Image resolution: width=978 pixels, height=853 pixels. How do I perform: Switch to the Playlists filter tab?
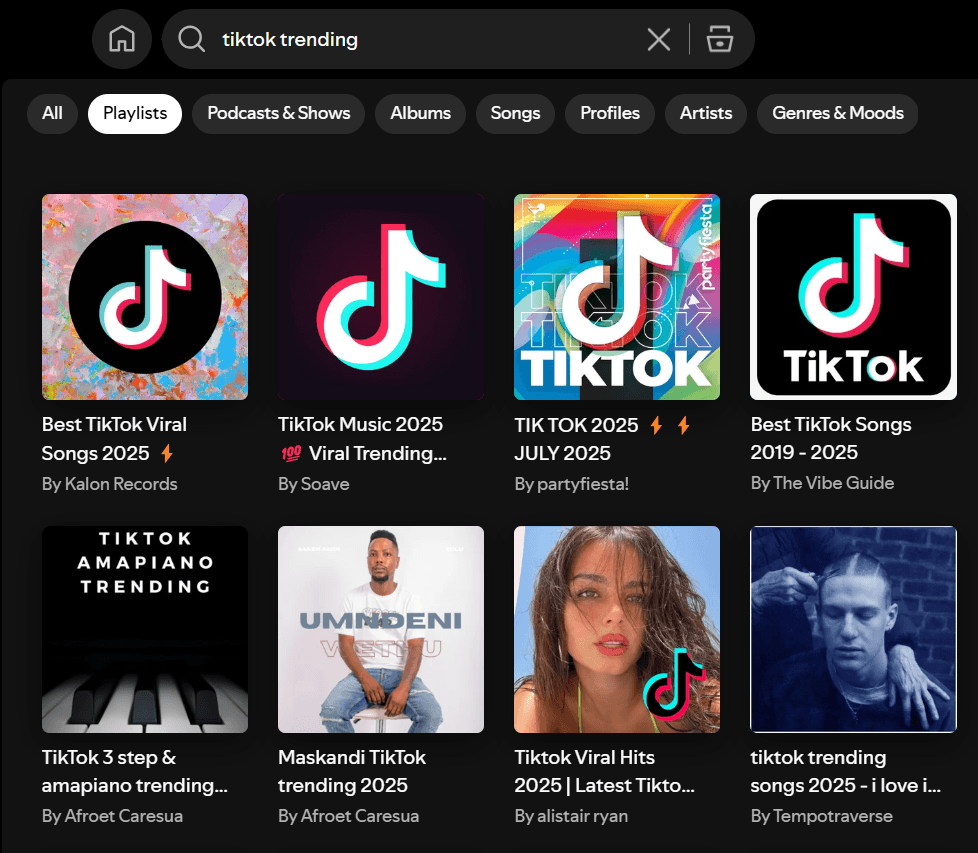[x=134, y=113]
